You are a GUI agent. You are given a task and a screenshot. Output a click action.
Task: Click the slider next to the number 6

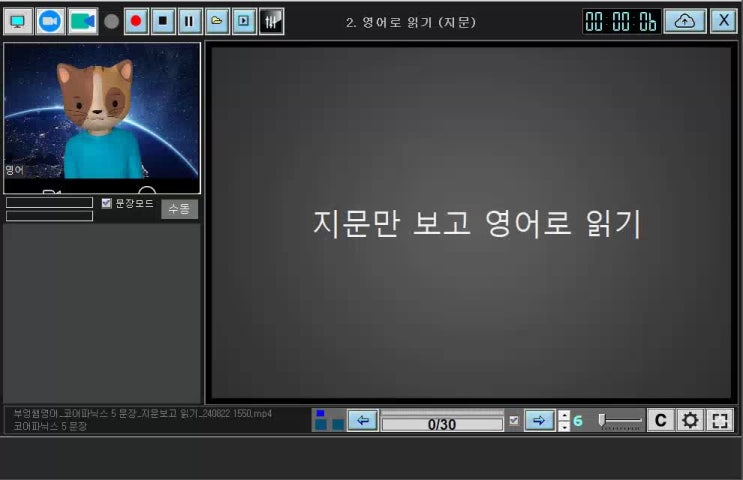(x=619, y=420)
